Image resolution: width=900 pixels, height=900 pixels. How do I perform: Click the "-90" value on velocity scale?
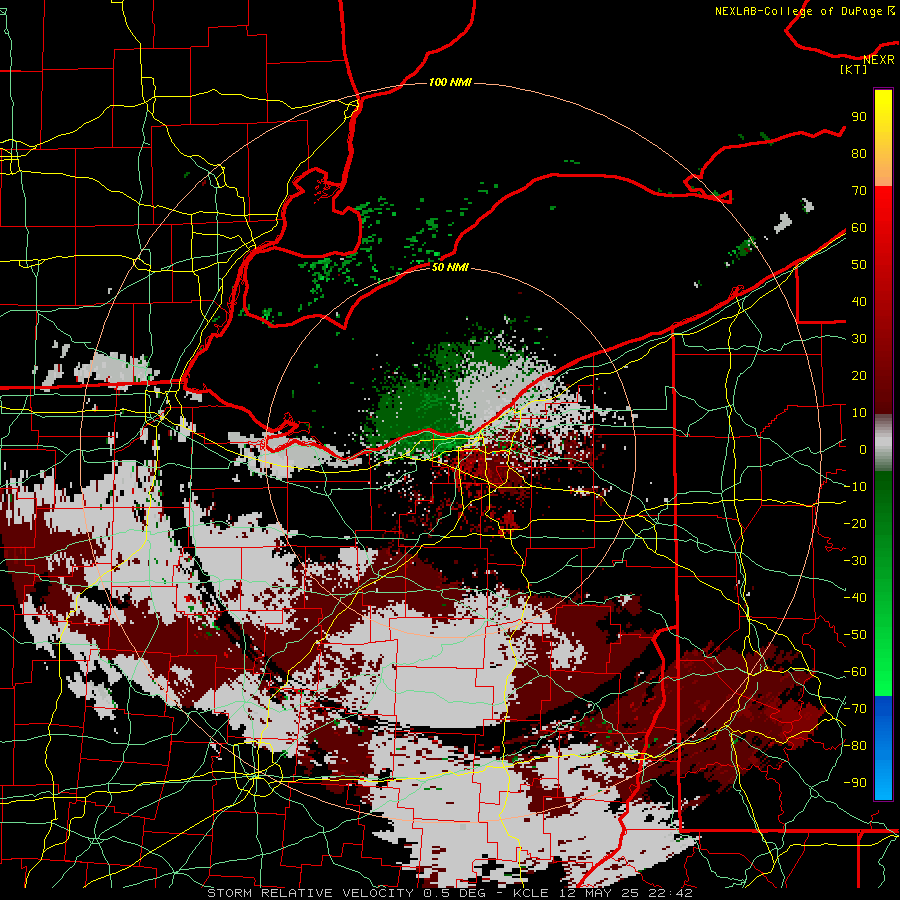click(855, 783)
